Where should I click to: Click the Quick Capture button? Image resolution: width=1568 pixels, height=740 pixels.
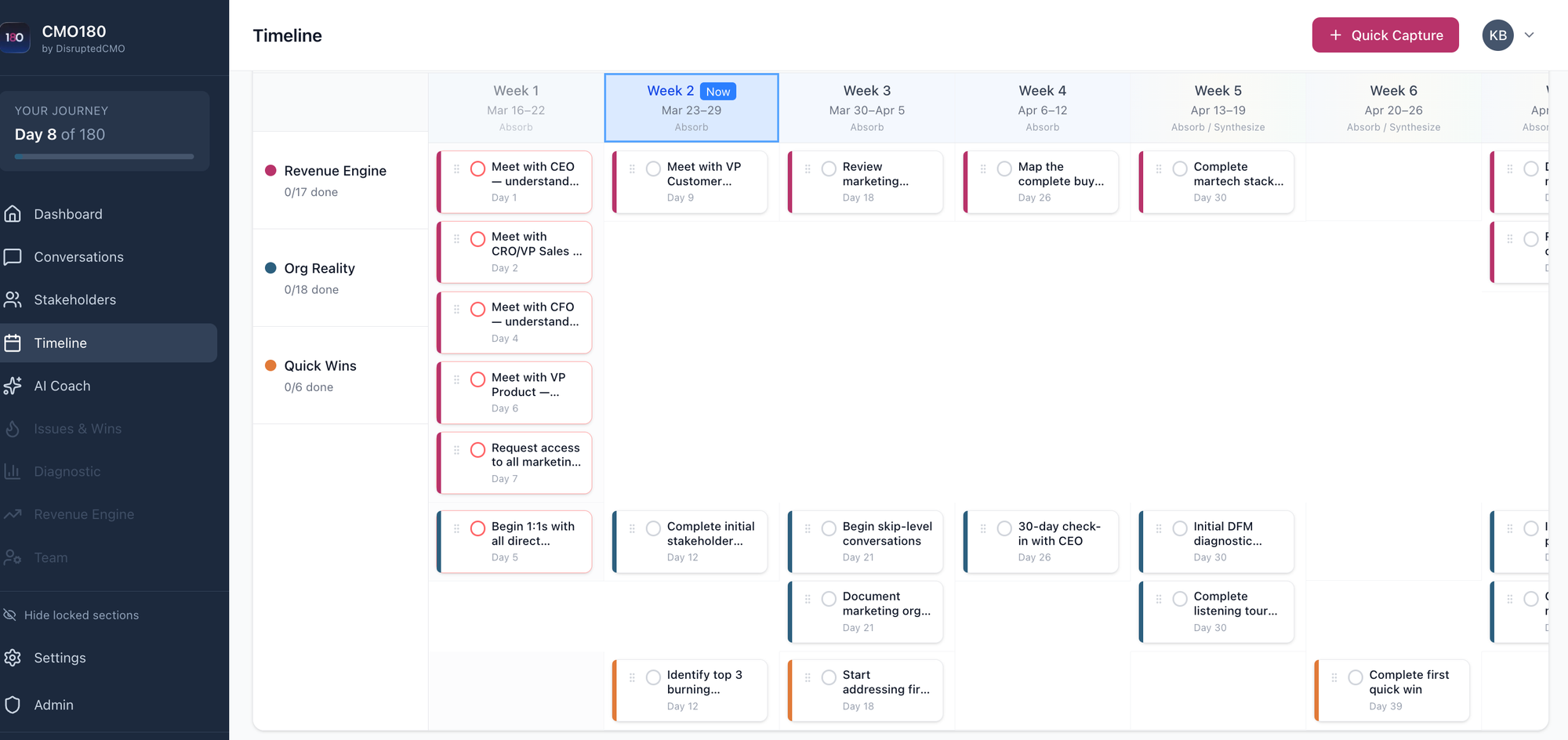(1385, 35)
